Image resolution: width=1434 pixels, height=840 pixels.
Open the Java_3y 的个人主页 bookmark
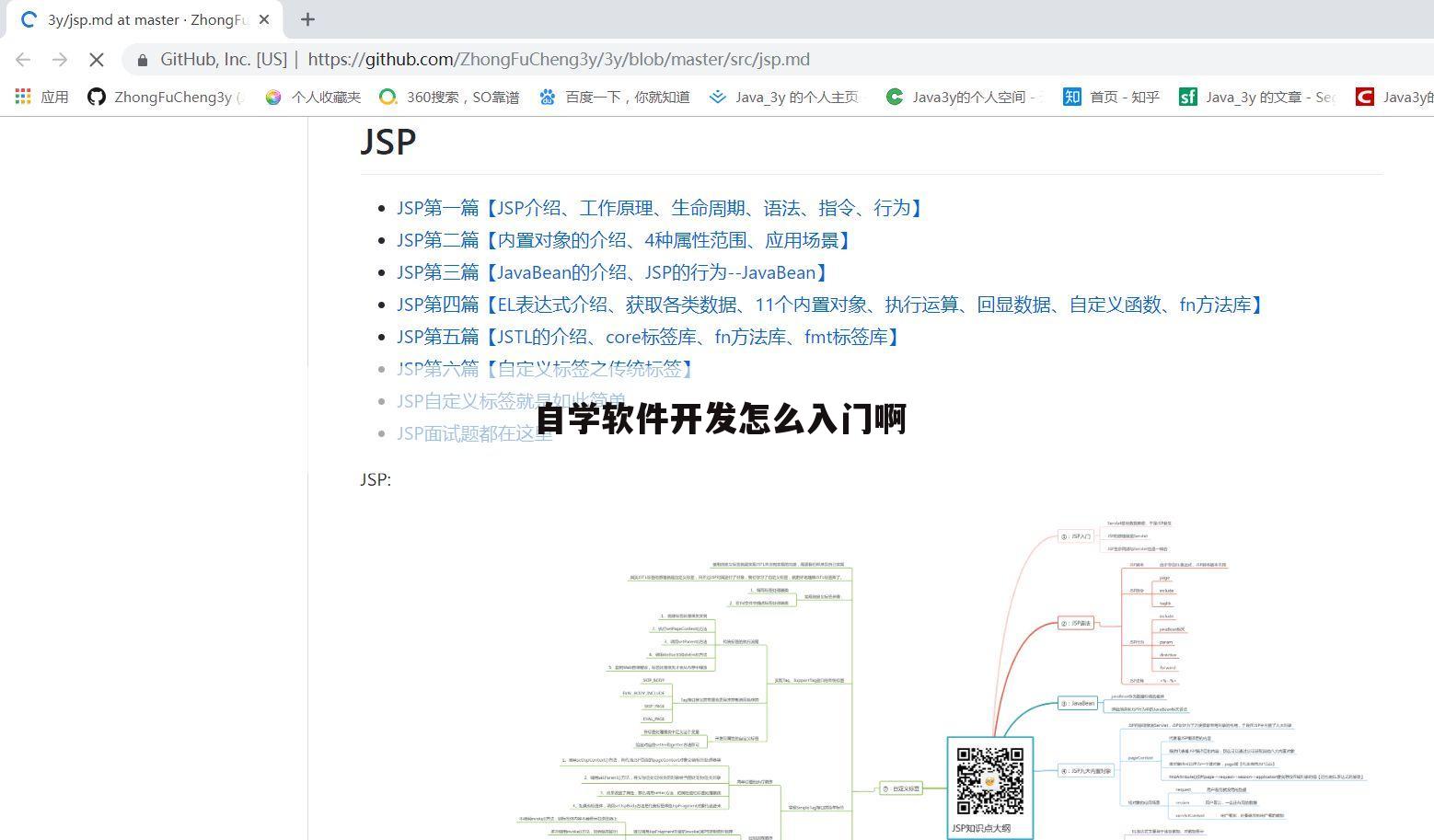pyautogui.click(x=786, y=97)
